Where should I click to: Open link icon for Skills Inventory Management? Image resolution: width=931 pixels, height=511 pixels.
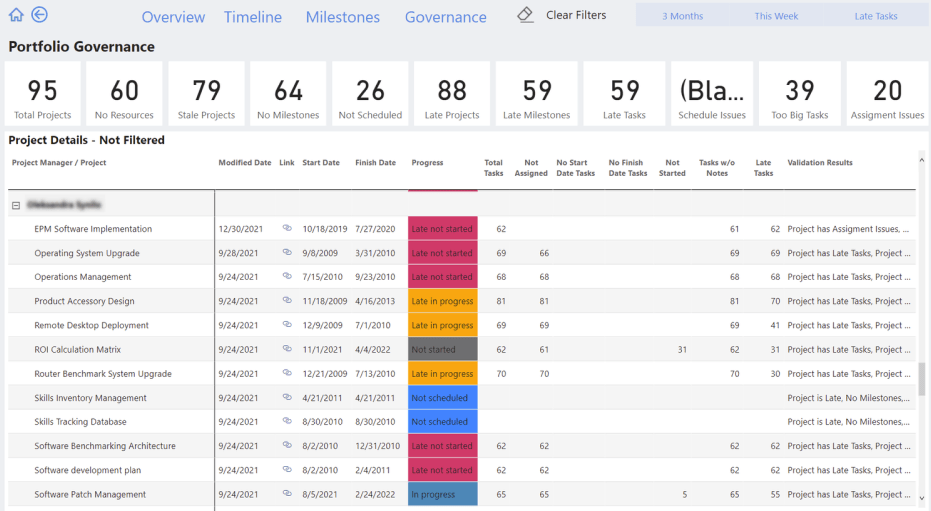pos(287,397)
